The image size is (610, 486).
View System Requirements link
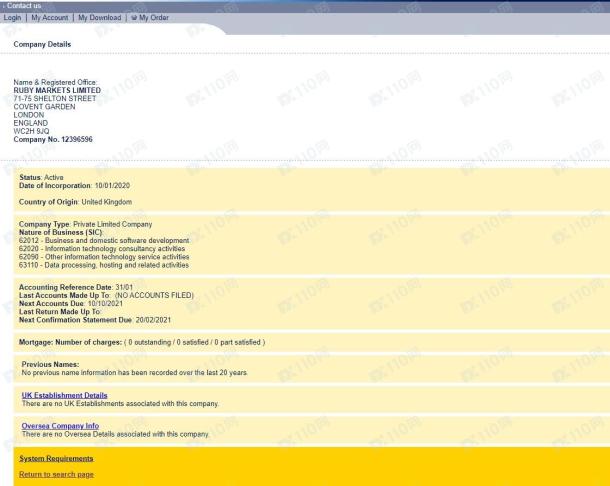click(56, 459)
